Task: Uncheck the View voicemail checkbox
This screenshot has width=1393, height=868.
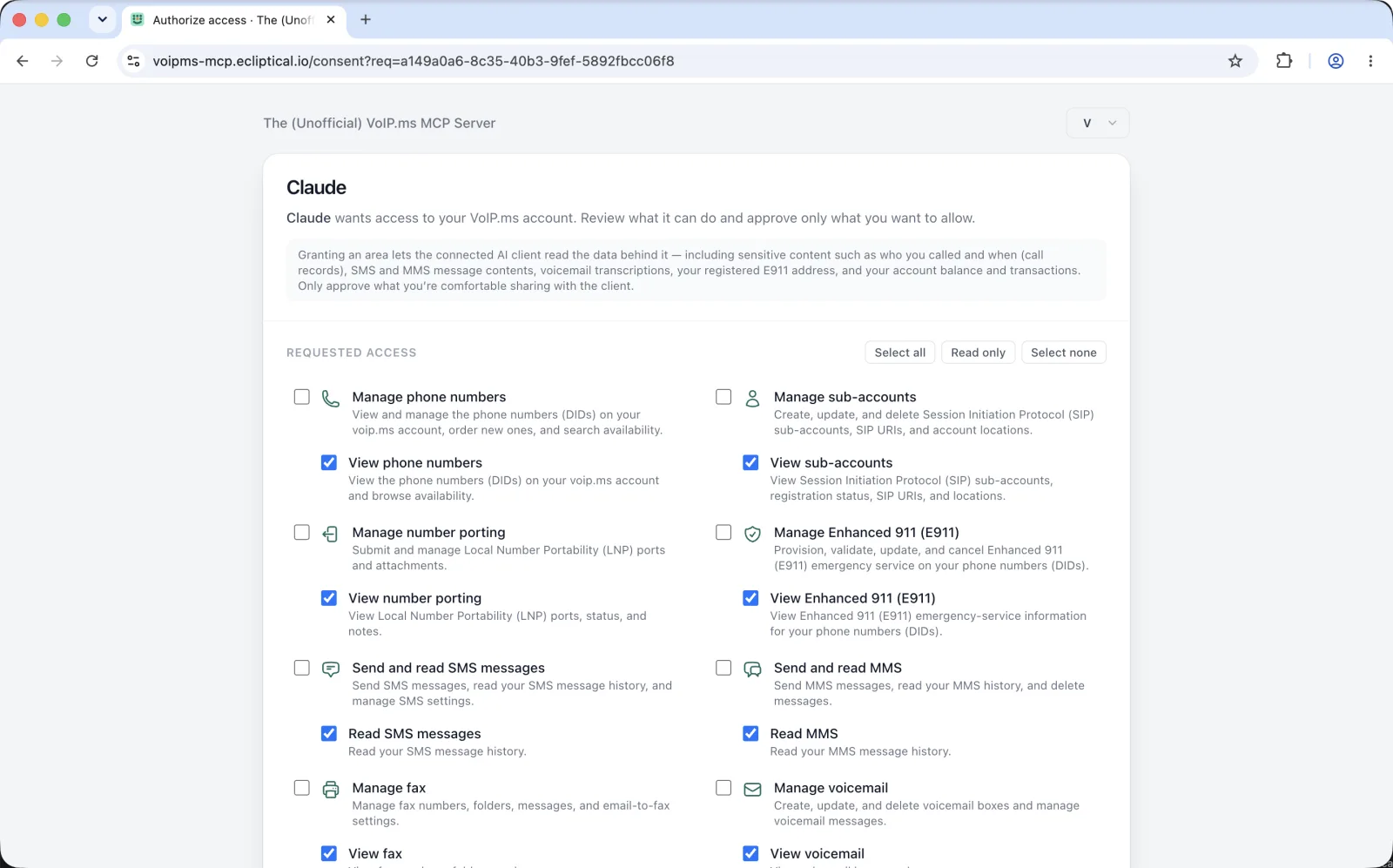Action: (x=750, y=853)
